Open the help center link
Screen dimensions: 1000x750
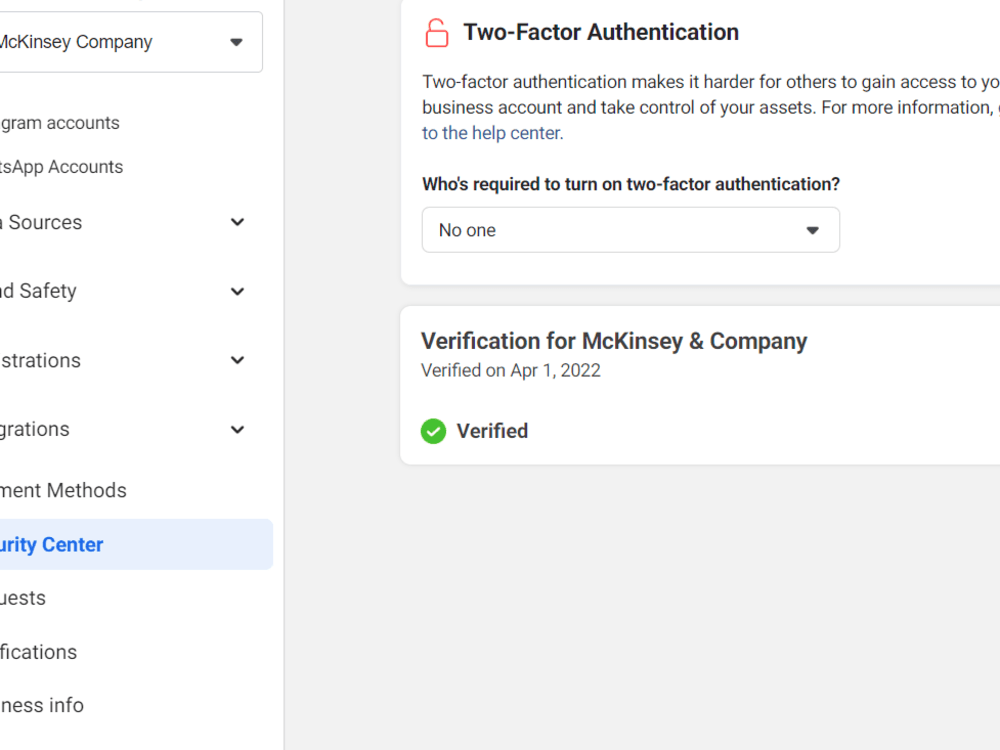coord(492,133)
